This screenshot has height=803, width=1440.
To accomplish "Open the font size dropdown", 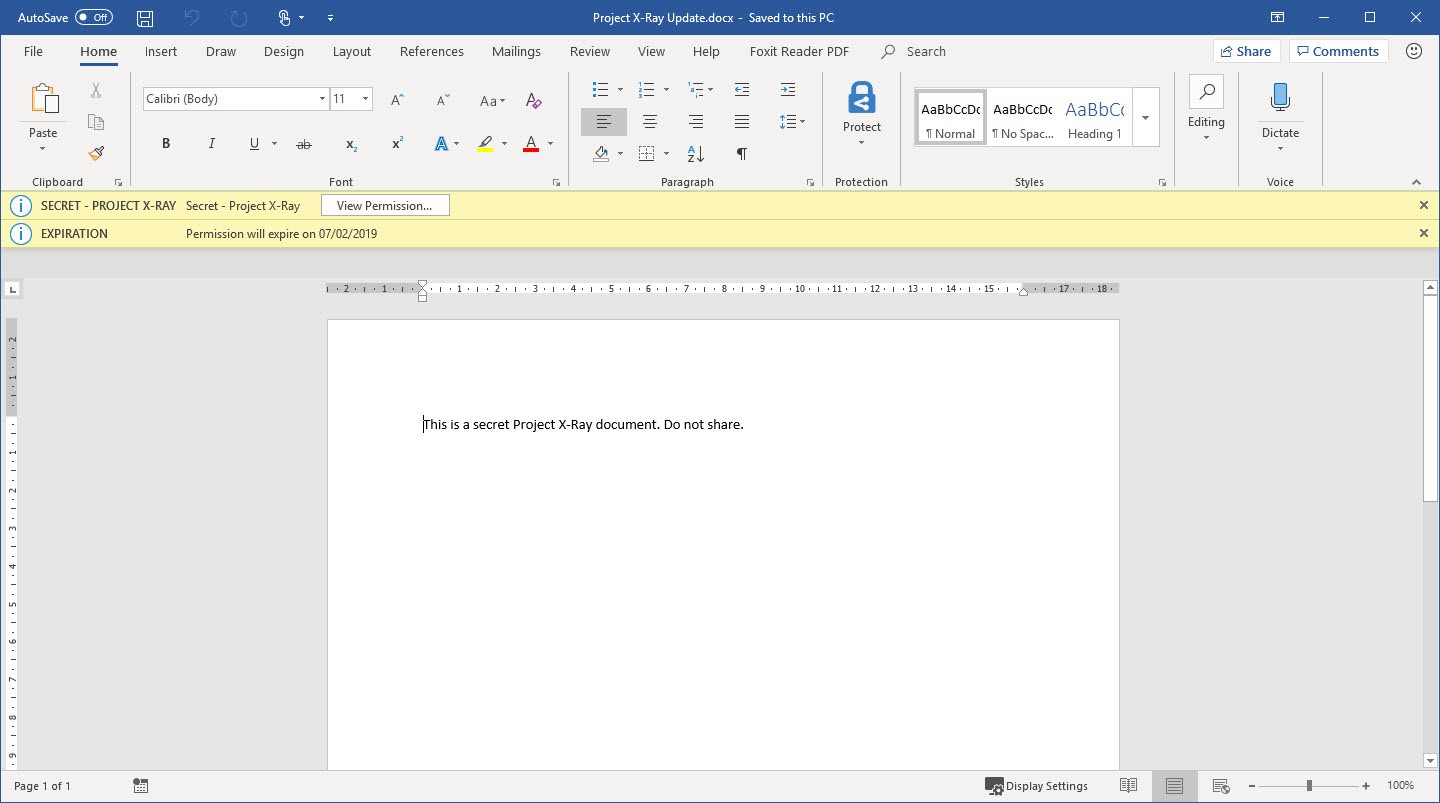I will (x=366, y=99).
